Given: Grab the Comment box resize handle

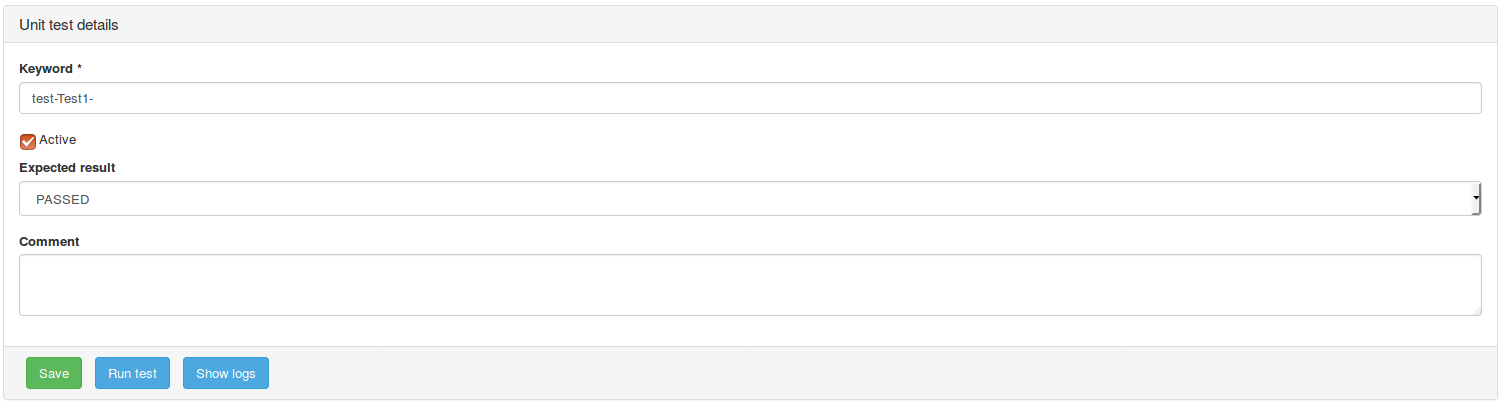Looking at the screenshot, I should 1476,311.
